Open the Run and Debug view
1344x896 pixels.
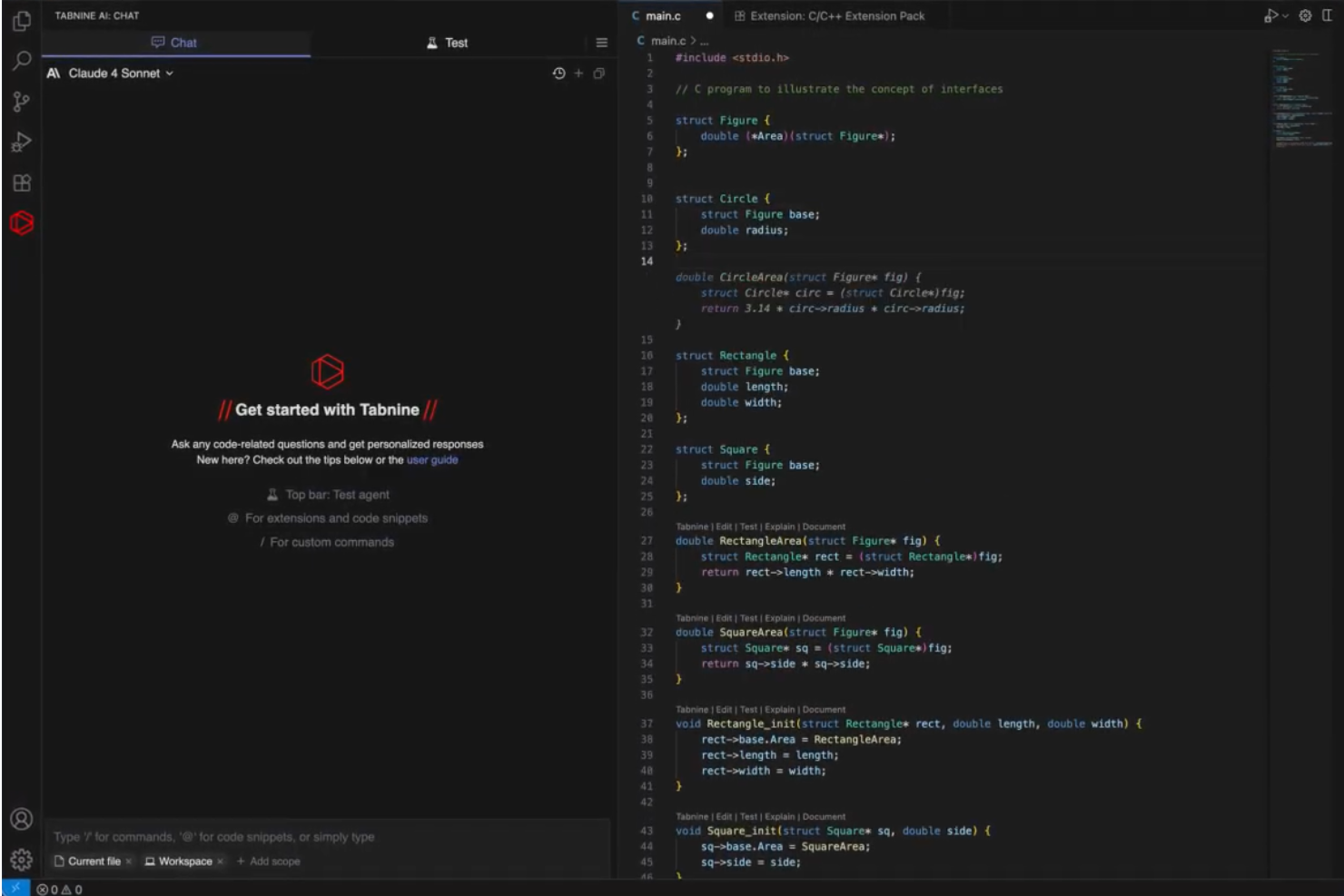[22, 143]
